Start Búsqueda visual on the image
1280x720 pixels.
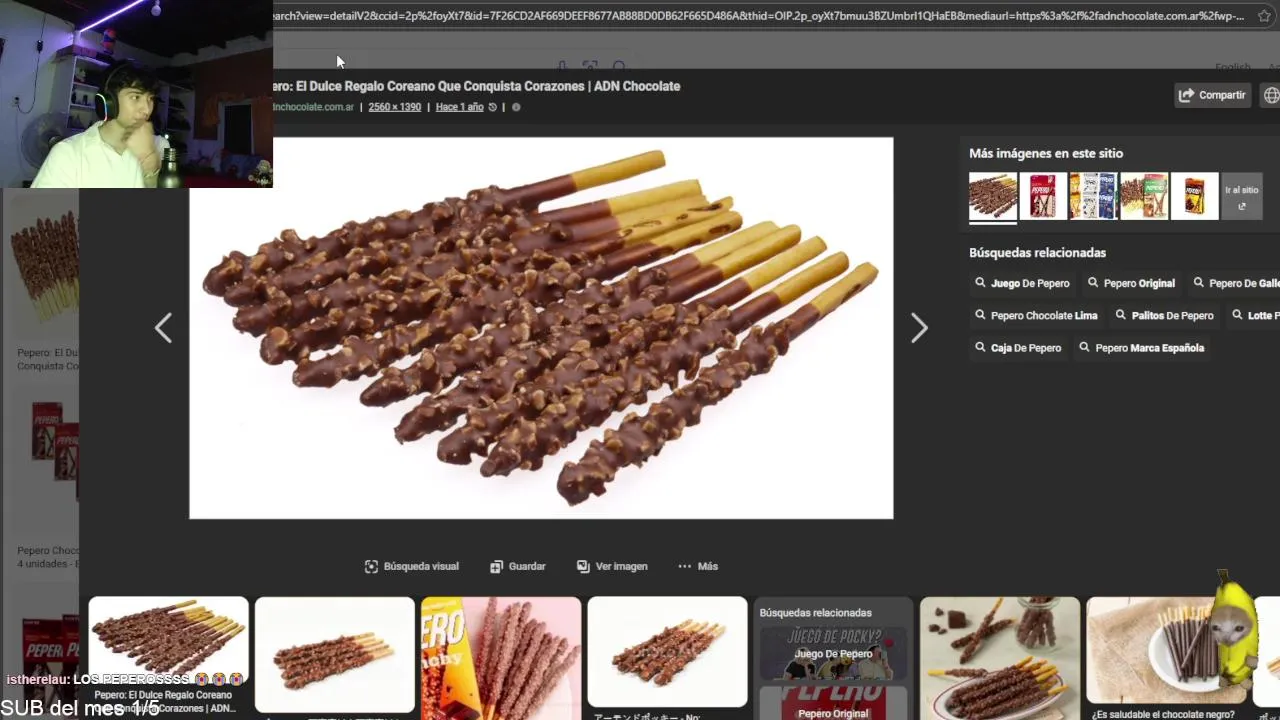click(x=412, y=566)
